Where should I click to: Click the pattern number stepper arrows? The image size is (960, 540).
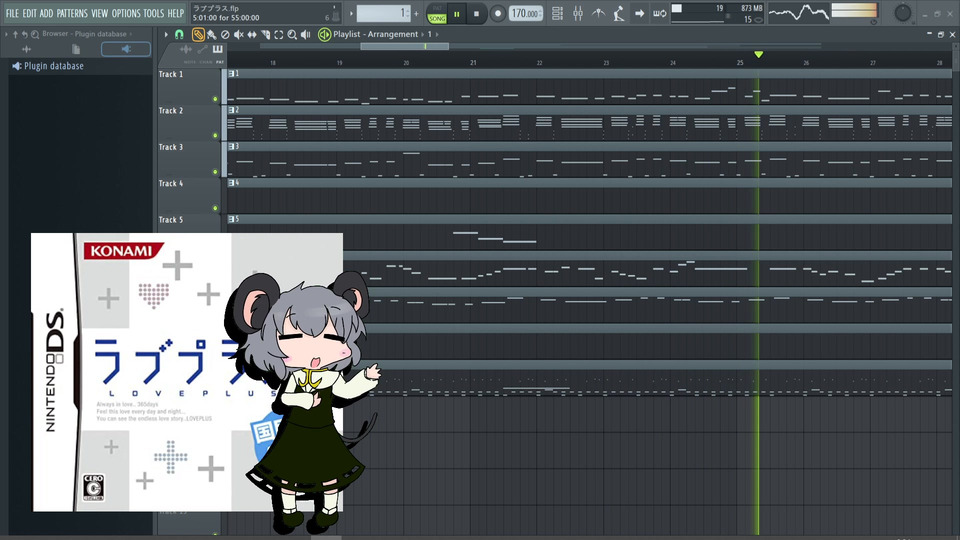pos(408,13)
